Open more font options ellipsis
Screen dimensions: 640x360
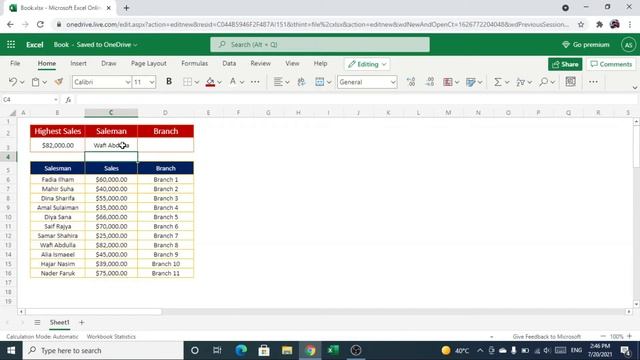(x=255, y=82)
